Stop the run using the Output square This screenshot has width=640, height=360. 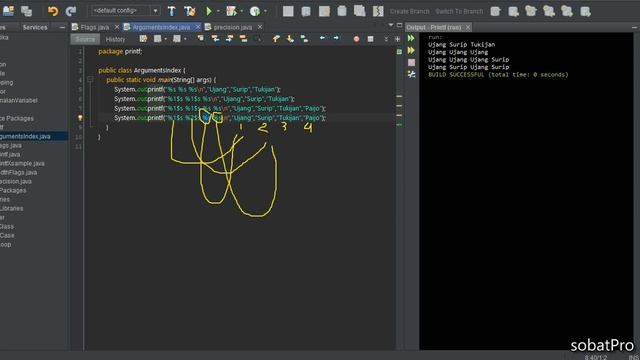click(411, 62)
